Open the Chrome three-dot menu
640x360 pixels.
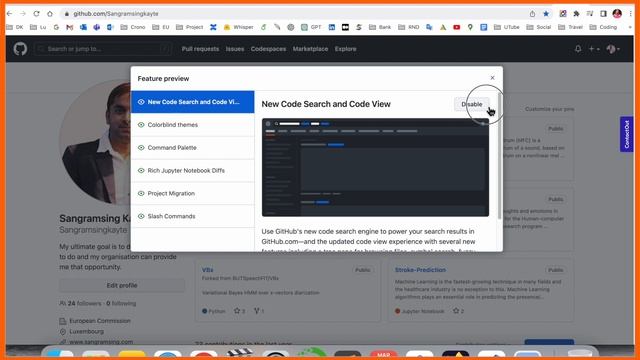coord(631,13)
